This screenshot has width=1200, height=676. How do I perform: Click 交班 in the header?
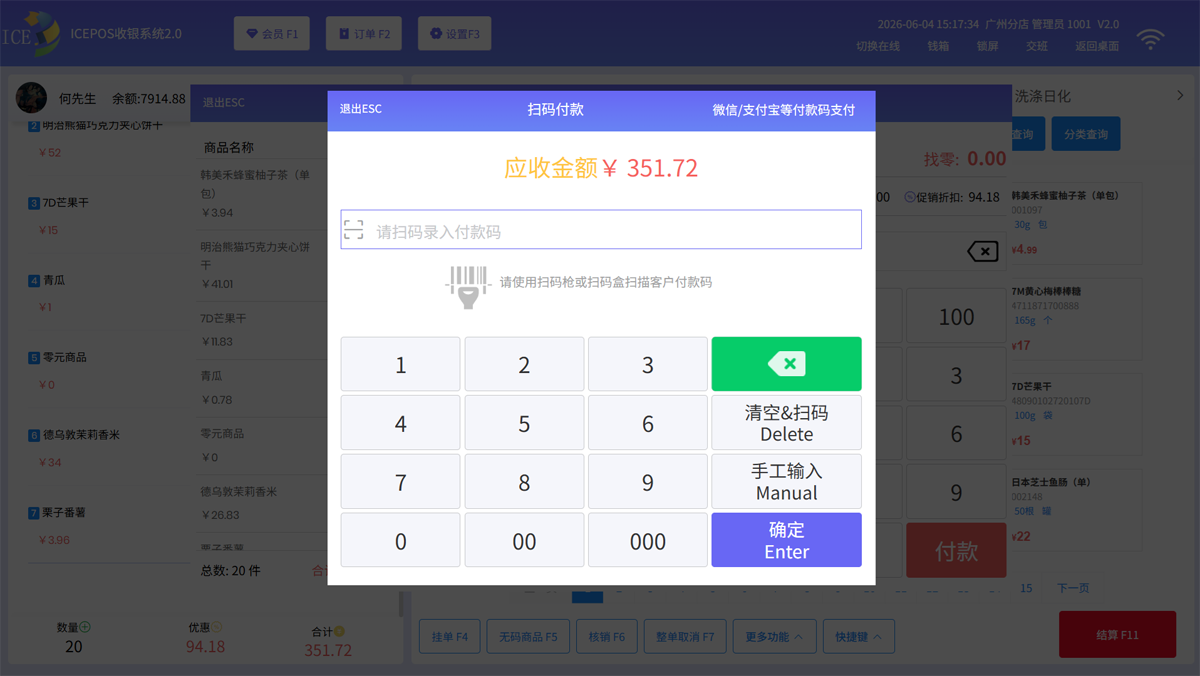[1037, 46]
